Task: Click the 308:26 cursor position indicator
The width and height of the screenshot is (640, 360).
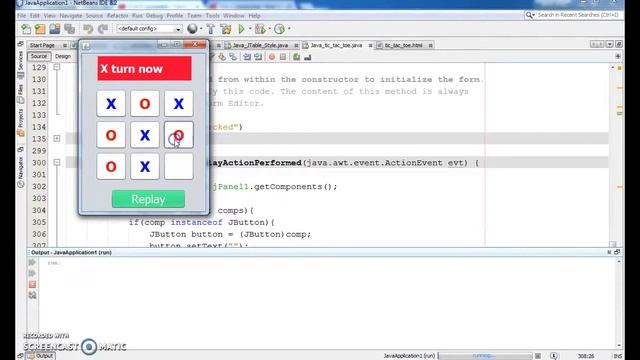Action: coord(586,356)
